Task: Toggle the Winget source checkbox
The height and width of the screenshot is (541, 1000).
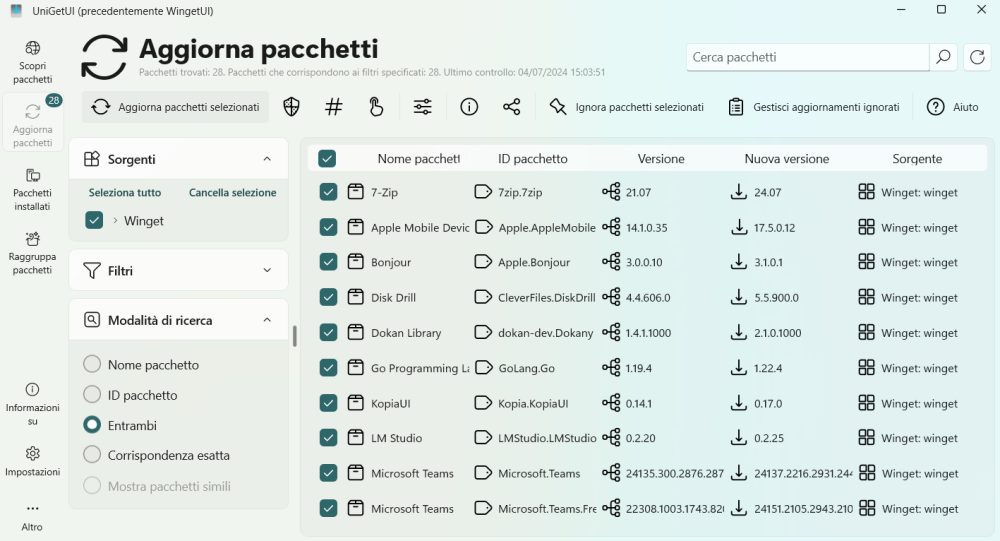Action: (x=94, y=220)
